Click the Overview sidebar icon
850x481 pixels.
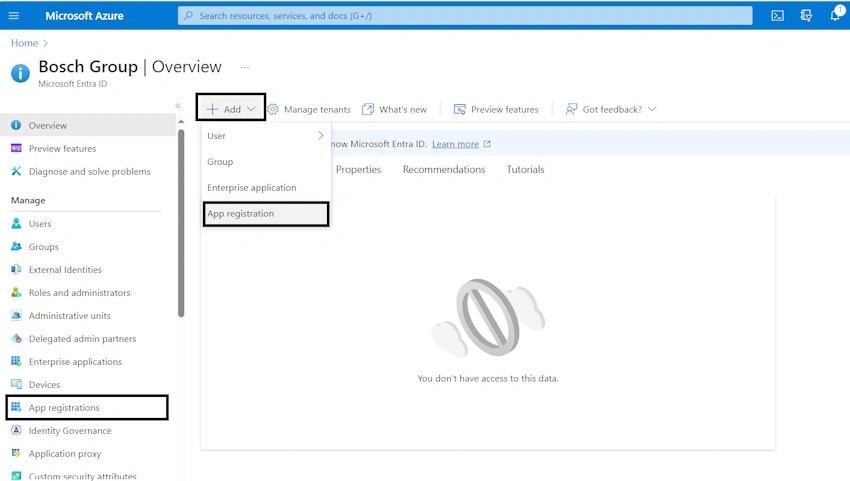[x=16, y=125]
